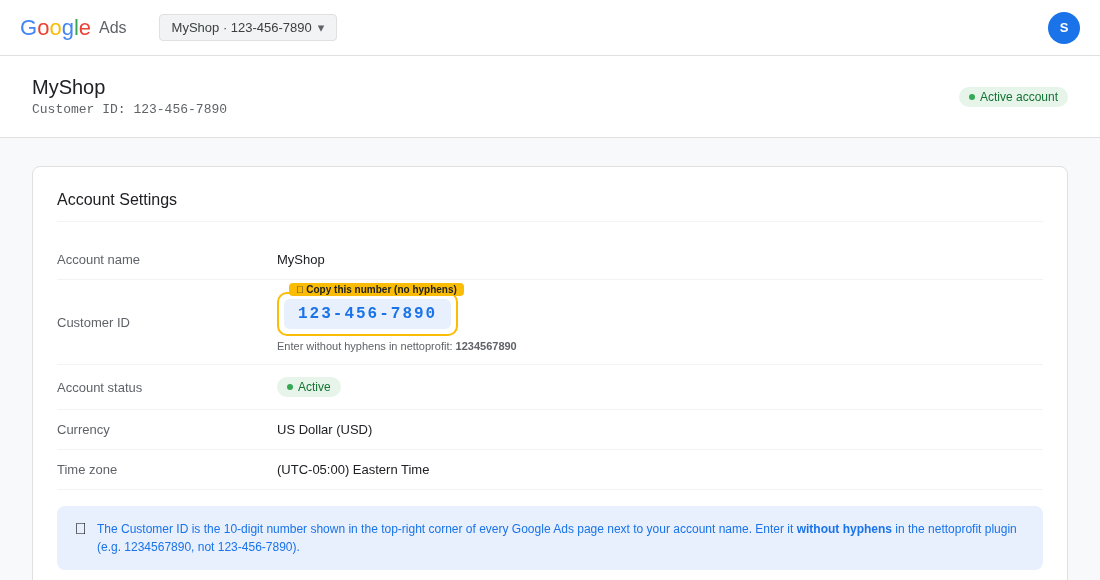Click the Time zone row label
Viewport: 1100px width, 580px height.
click(87, 470)
